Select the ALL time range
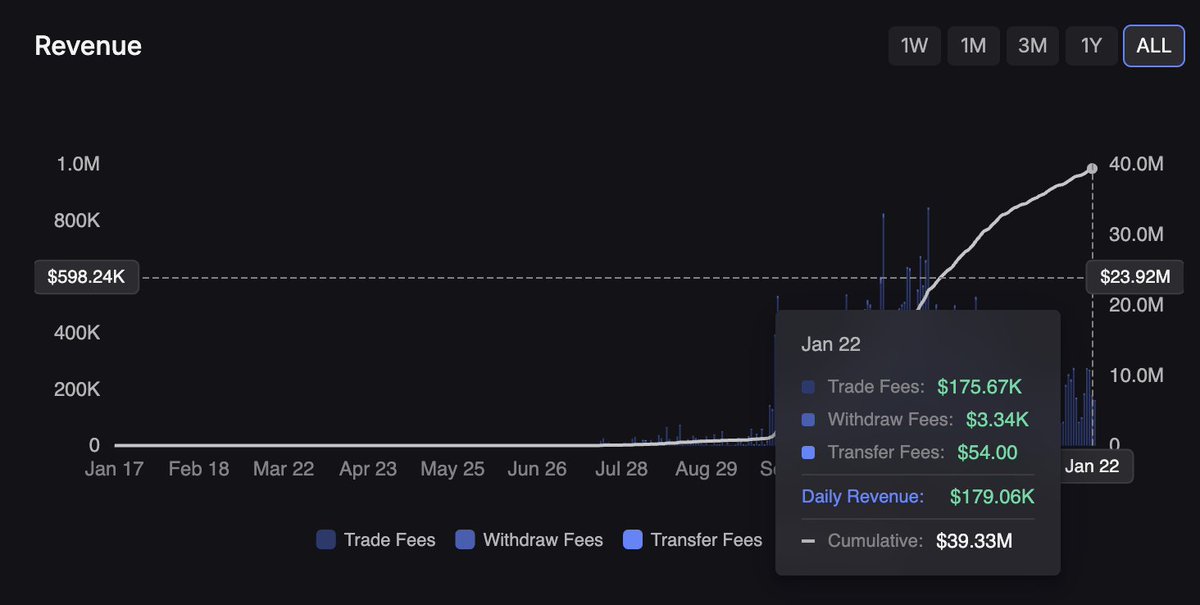The width and height of the screenshot is (1200, 605). (x=1154, y=46)
